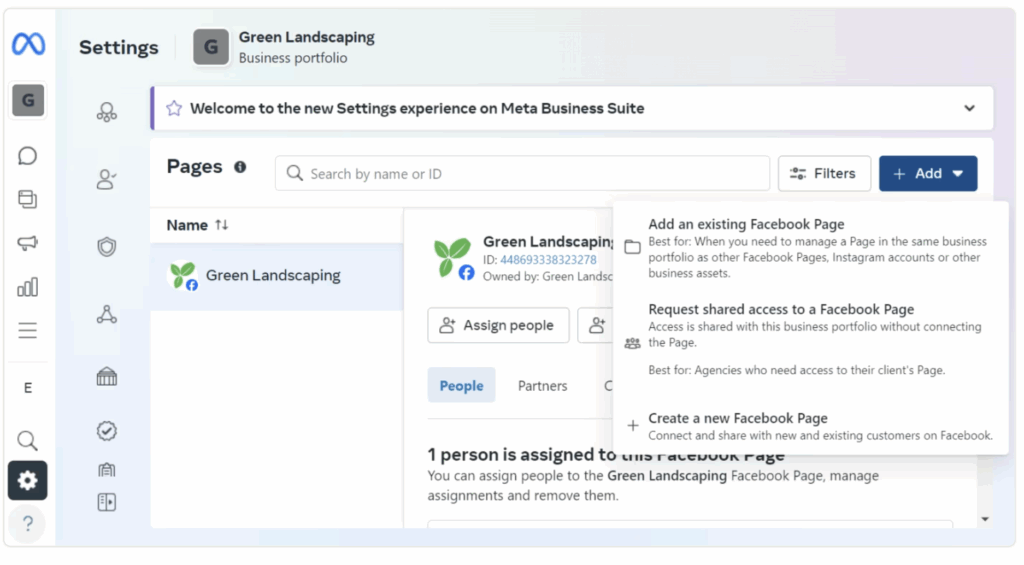Switch to the People tab
Image resolution: width=1024 pixels, height=565 pixels.
pos(461,385)
